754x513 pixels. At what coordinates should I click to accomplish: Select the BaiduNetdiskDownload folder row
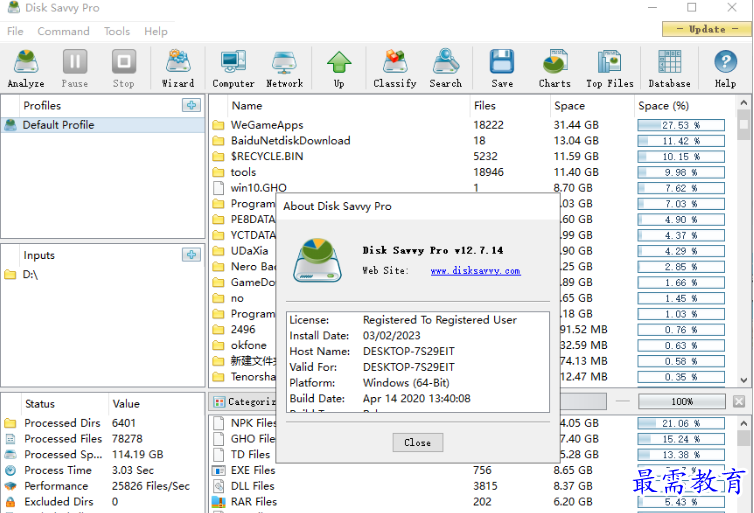[x=471, y=141]
